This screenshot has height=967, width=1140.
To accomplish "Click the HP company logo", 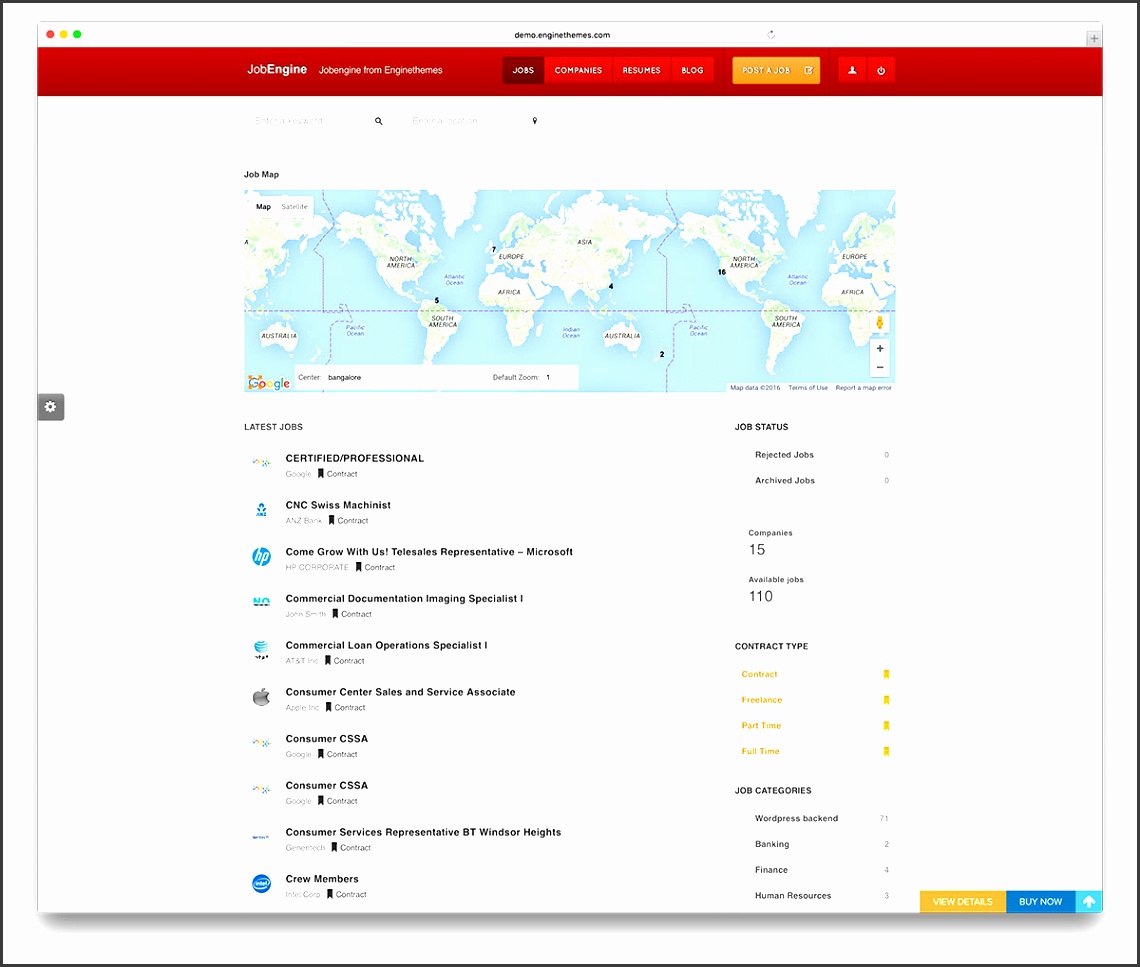I will point(261,557).
